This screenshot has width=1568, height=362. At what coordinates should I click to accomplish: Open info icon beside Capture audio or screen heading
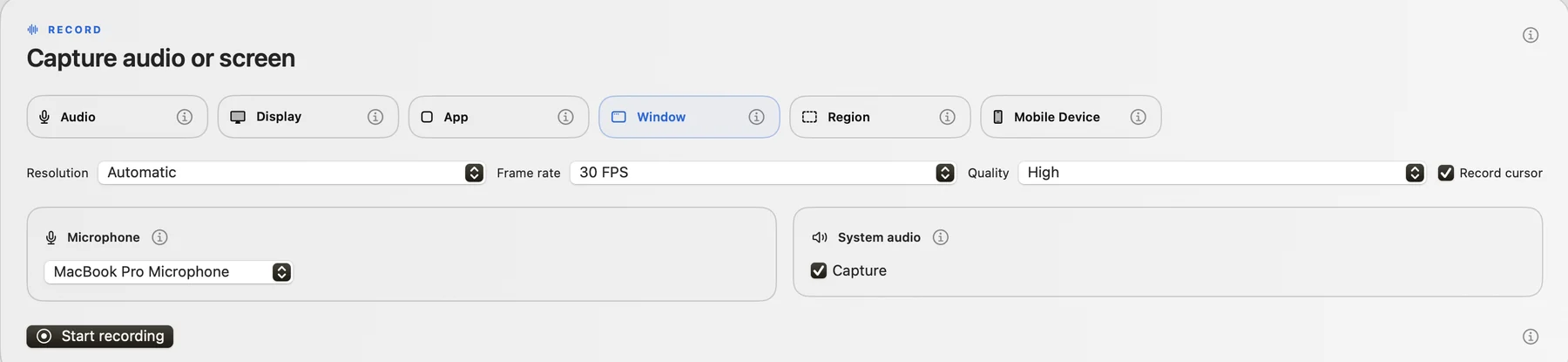tap(1531, 35)
